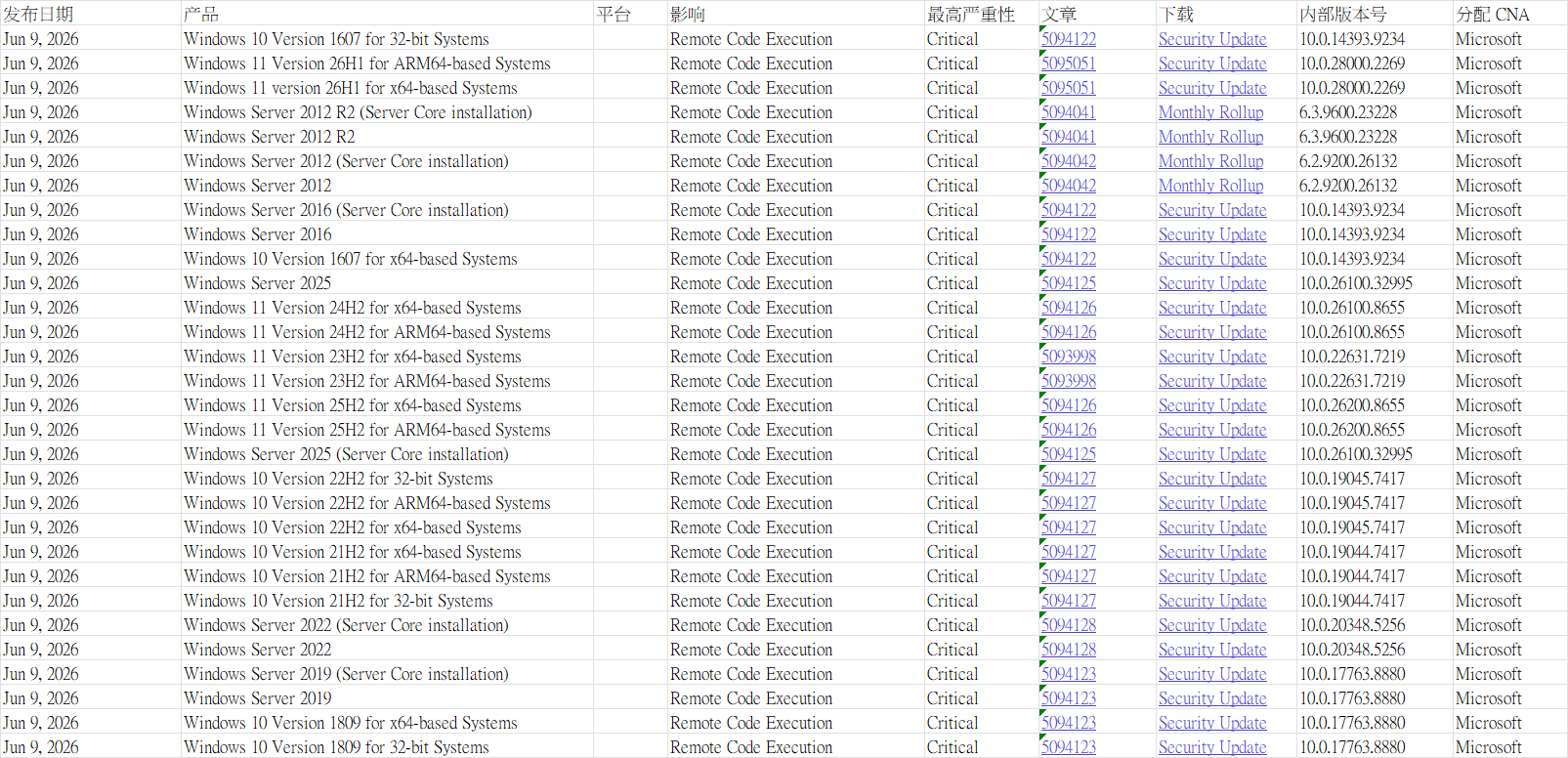This screenshot has height=758, width=1568.
Task: Open article 5094126 for Windows 11 24H2 x64
Action: click(1069, 308)
